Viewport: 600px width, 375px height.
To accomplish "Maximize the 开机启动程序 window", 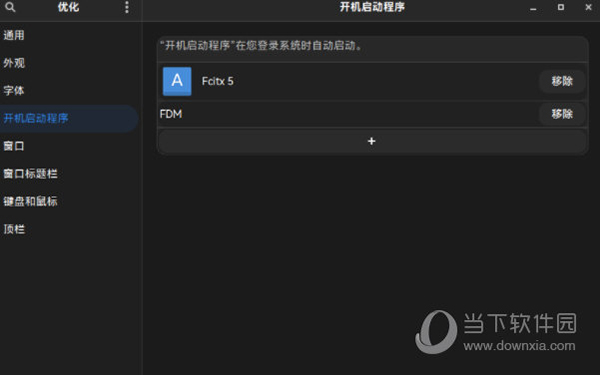I will click(x=561, y=7).
